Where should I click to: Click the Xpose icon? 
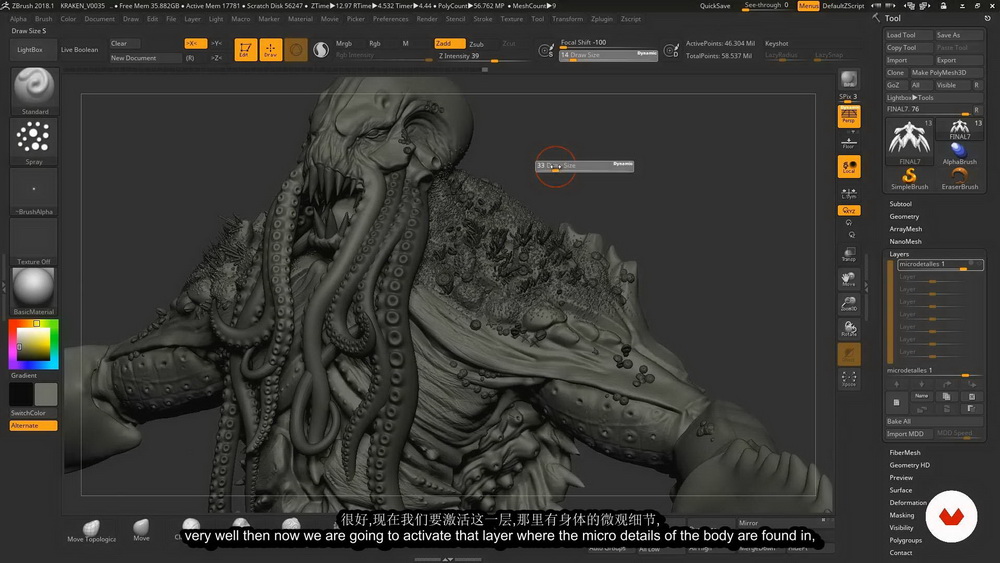point(849,379)
